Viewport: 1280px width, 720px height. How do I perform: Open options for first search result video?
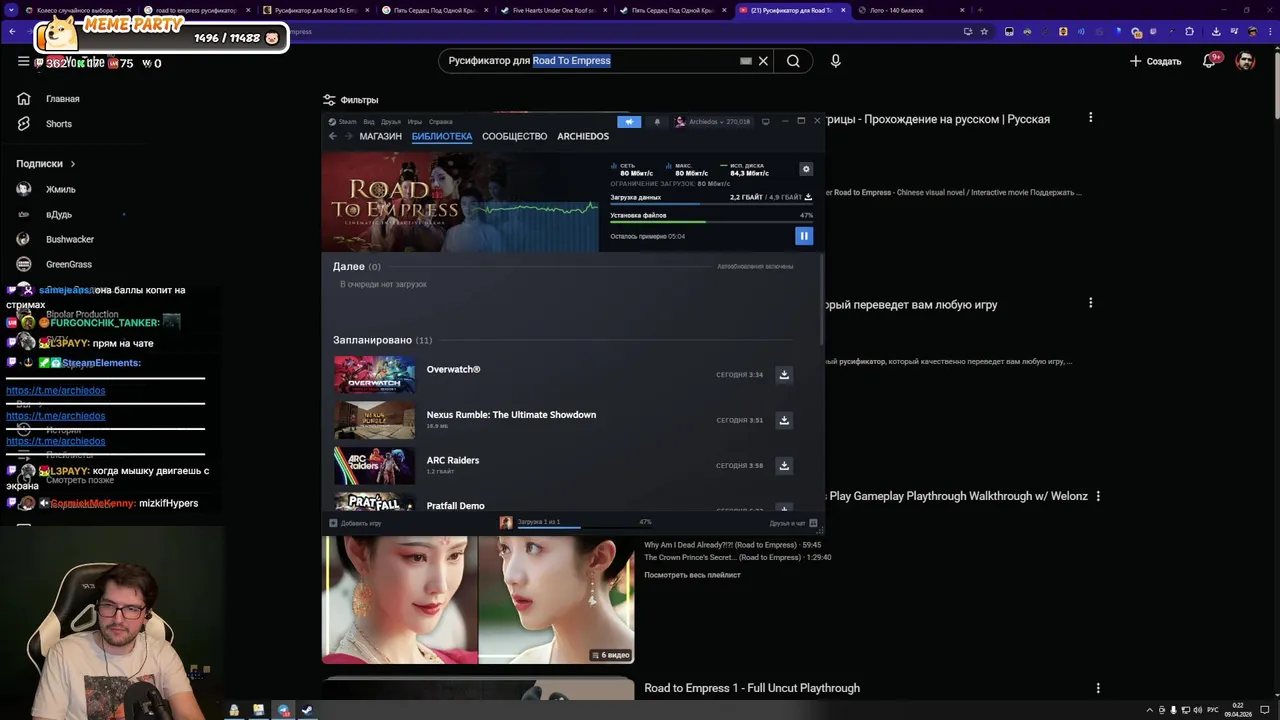click(1090, 117)
